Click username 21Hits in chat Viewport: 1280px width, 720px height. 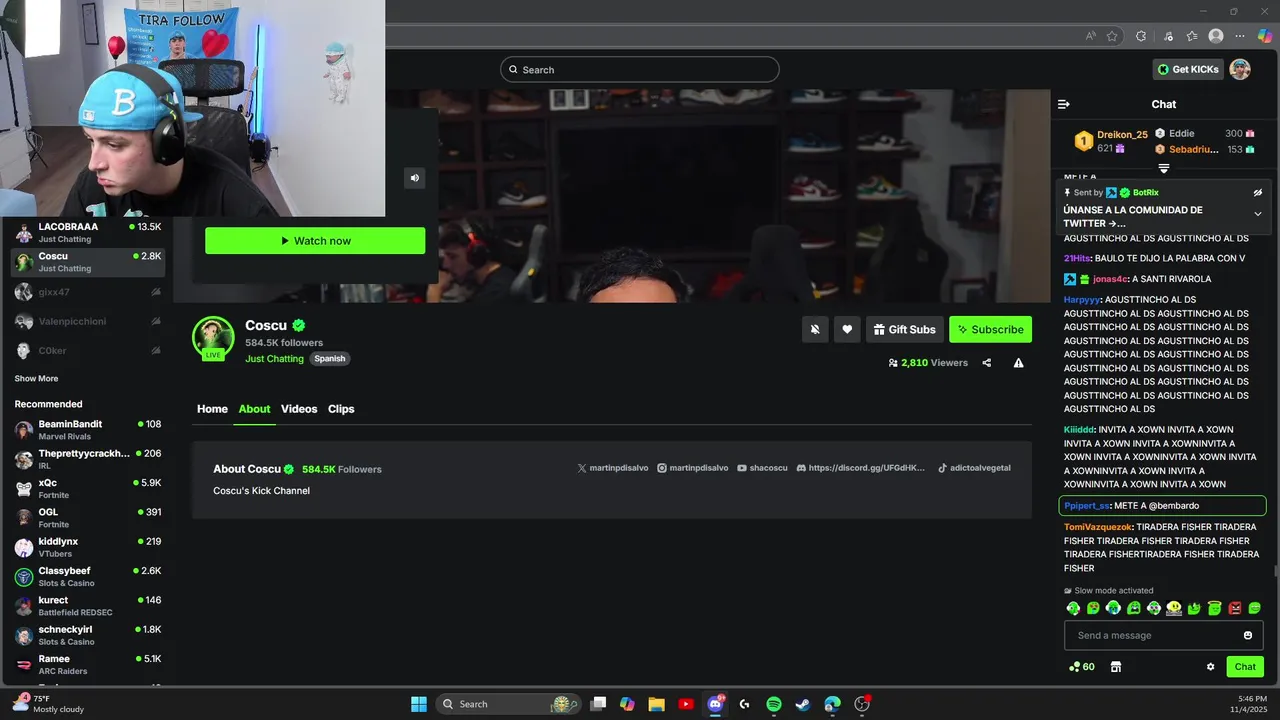[1076, 258]
